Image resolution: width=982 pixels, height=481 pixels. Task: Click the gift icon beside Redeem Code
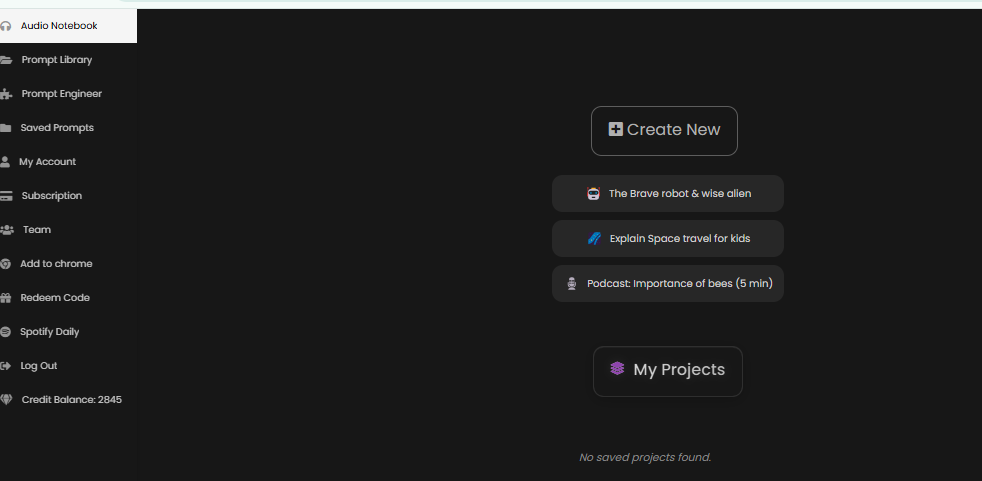pos(6,298)
